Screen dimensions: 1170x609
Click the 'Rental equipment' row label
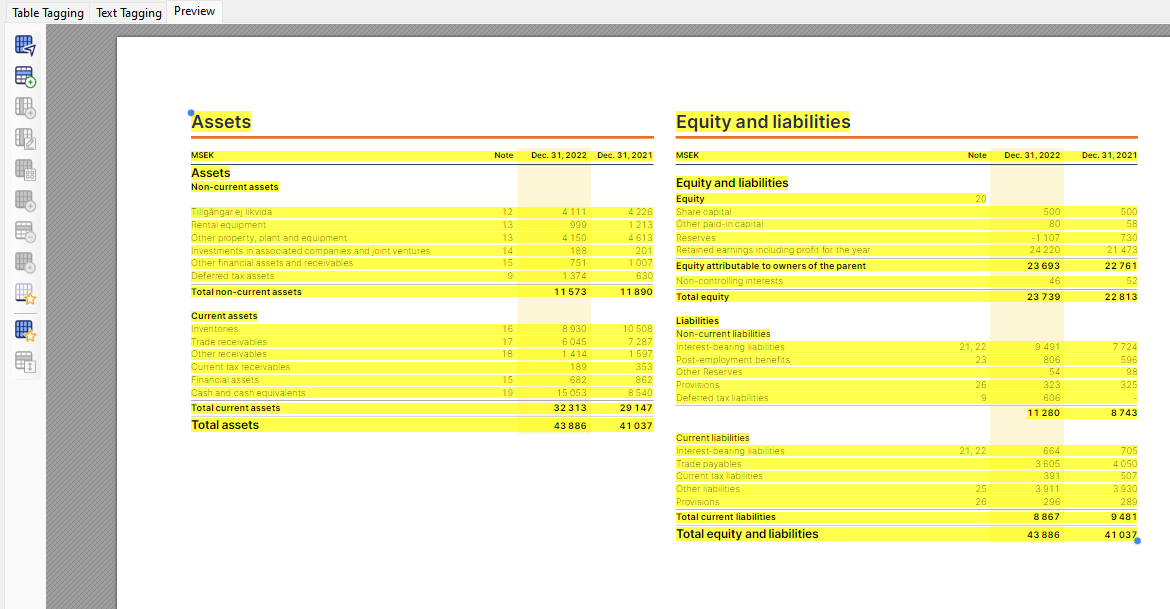(x=228, y=225)
